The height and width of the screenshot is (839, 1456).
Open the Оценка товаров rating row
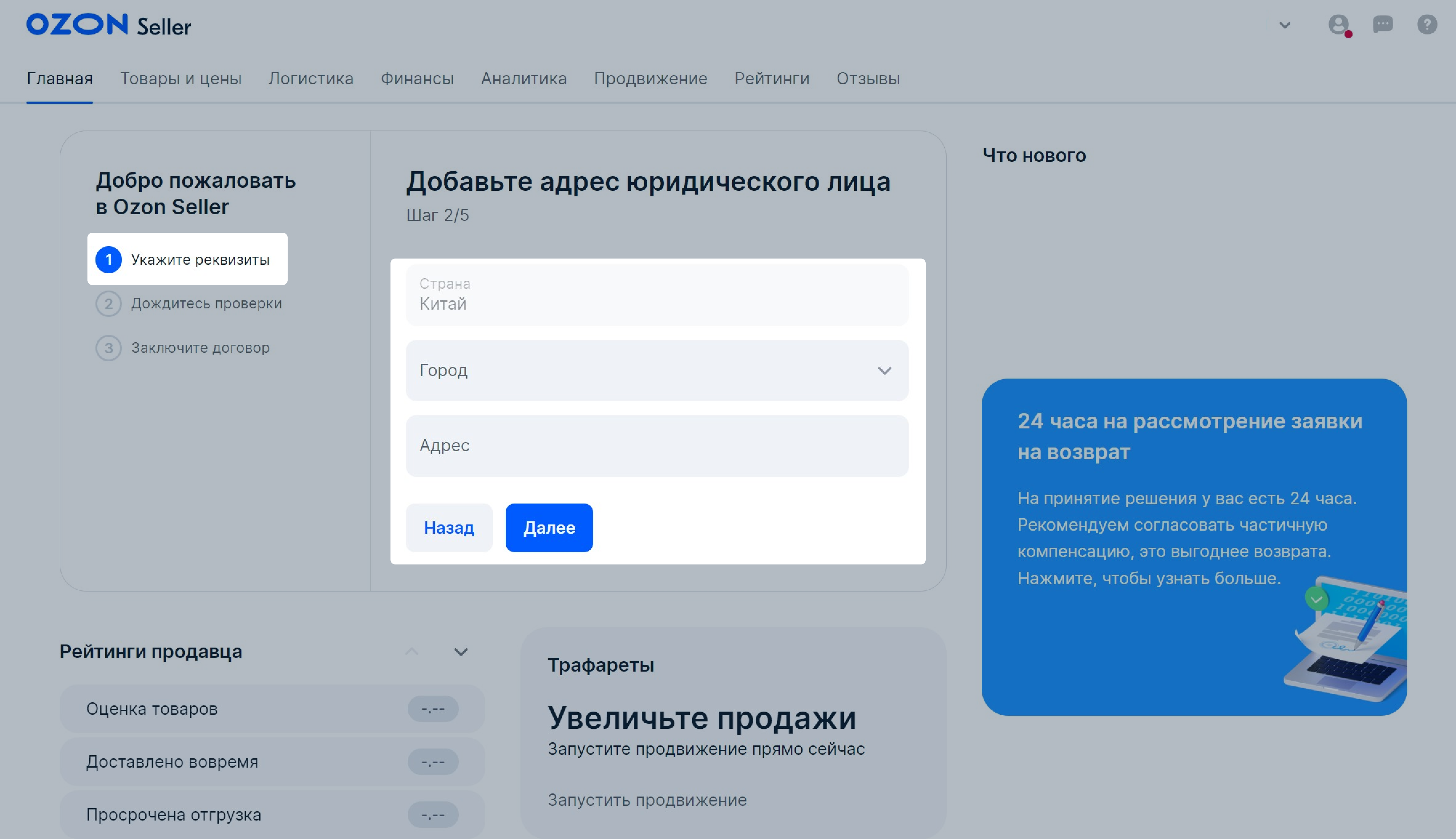click(x=272, y=709)
